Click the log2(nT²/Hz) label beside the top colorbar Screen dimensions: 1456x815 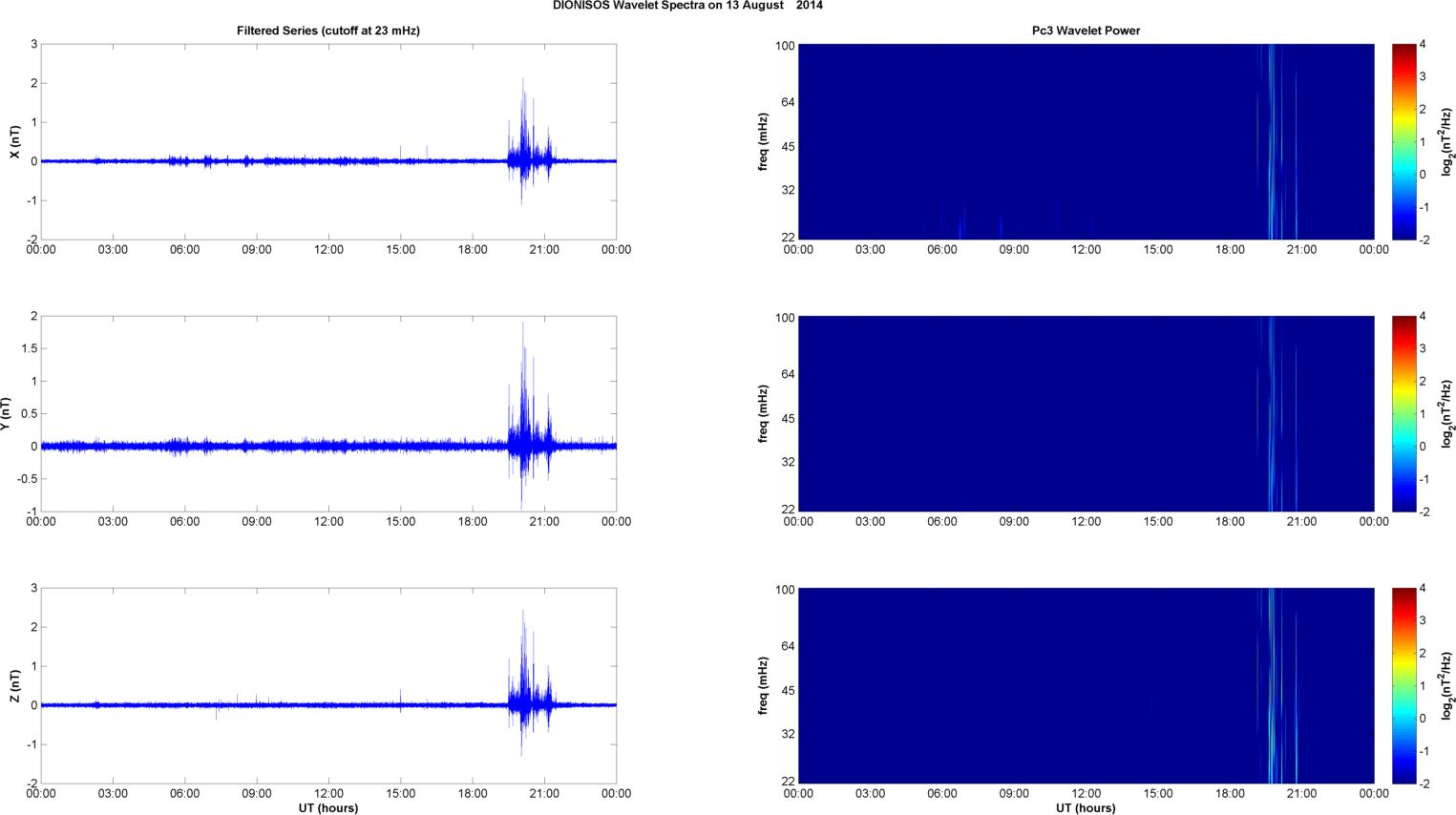pos(1447,141)
